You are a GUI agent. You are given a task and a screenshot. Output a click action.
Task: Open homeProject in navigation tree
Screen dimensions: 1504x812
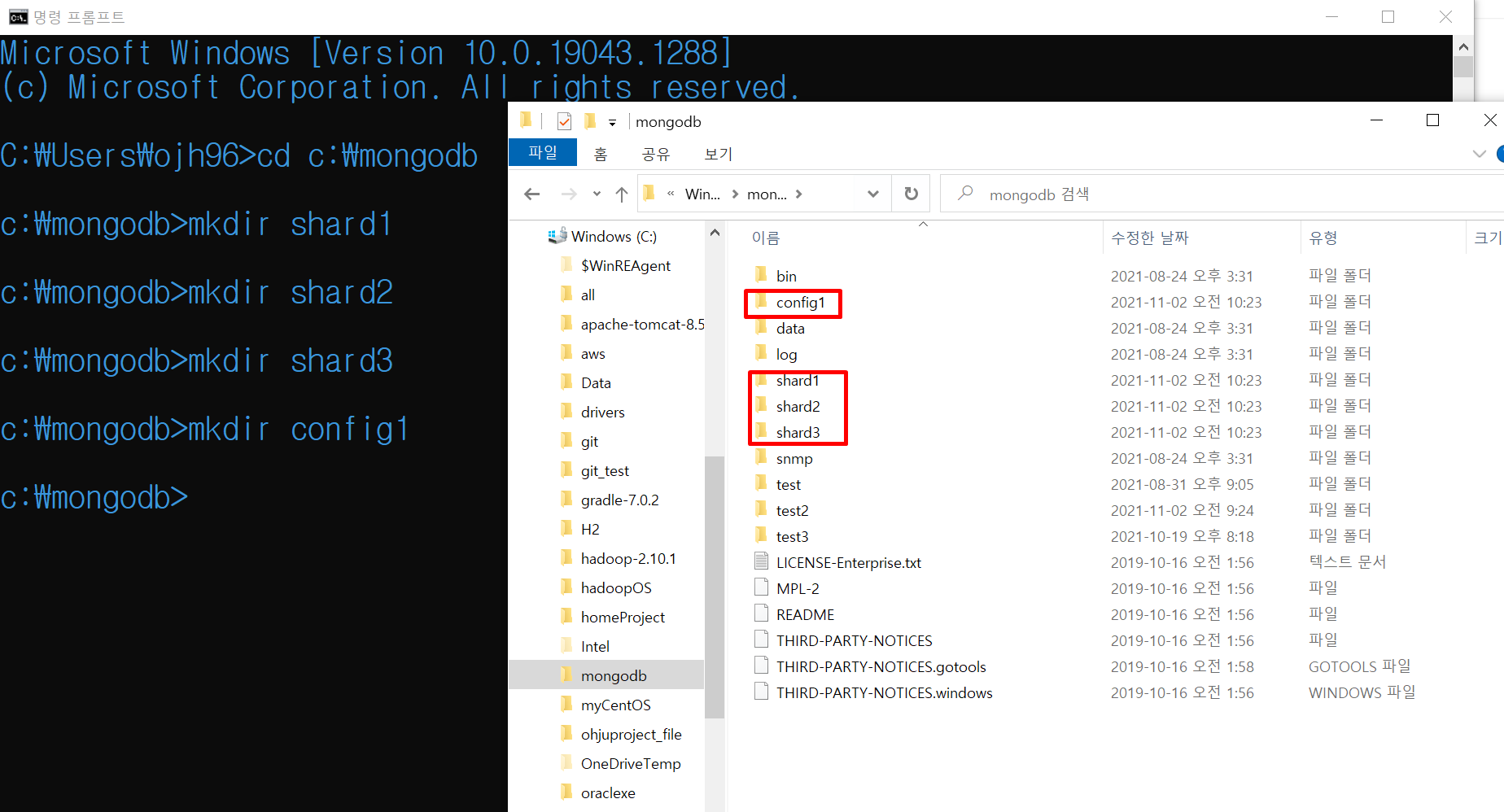[x=623, y=618]
